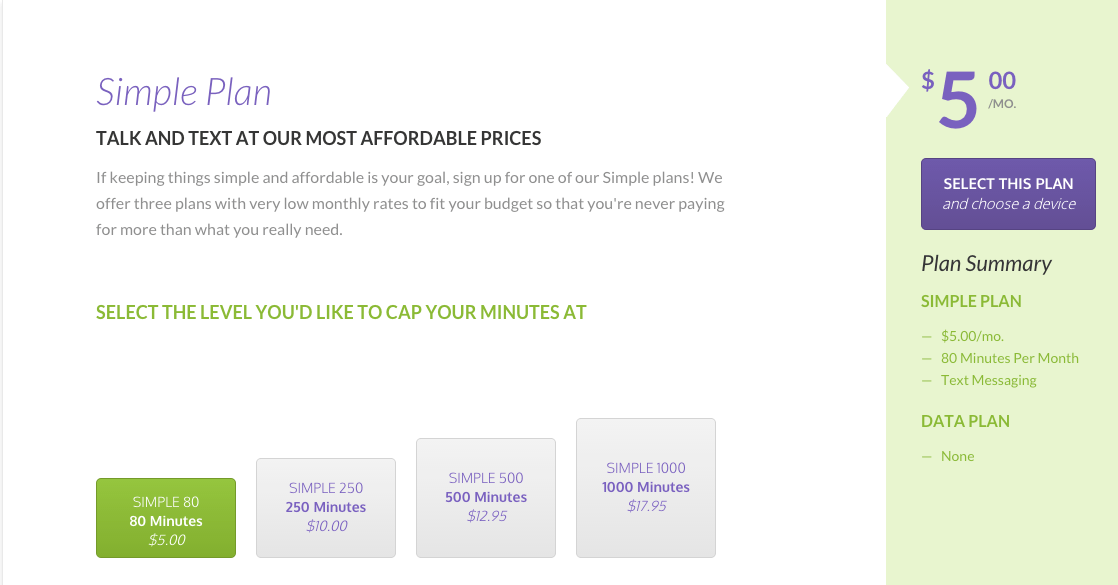The width and height of the screenshot is (1118, 585).
Task: Click the None data plan entry
Action: tap(957, 456)
